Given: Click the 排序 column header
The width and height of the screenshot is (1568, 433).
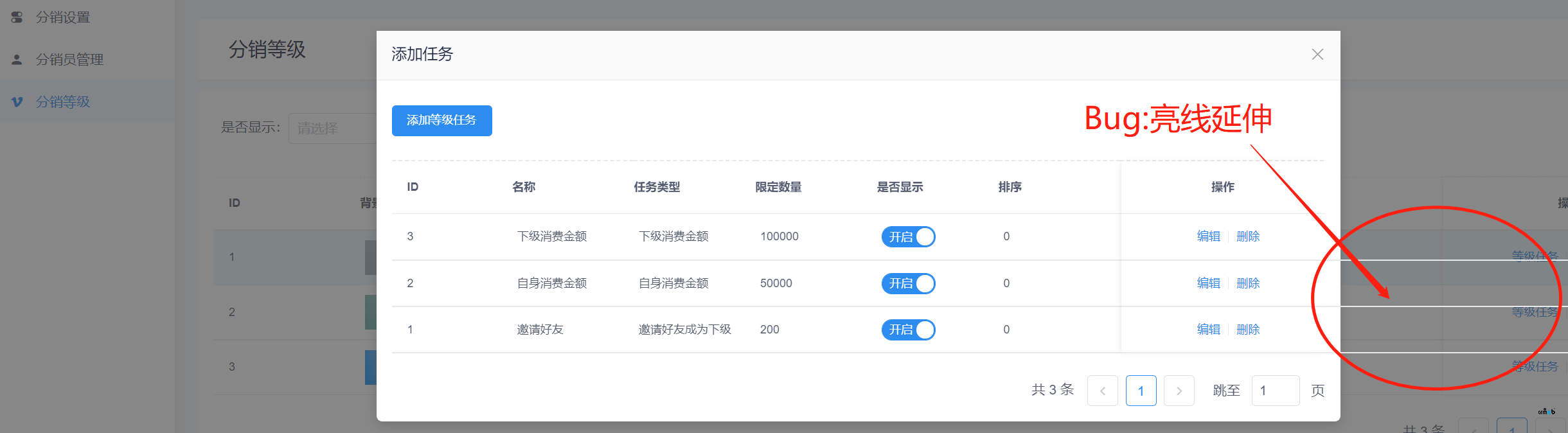Looking at the screenshot, I should coord(1010,187).
